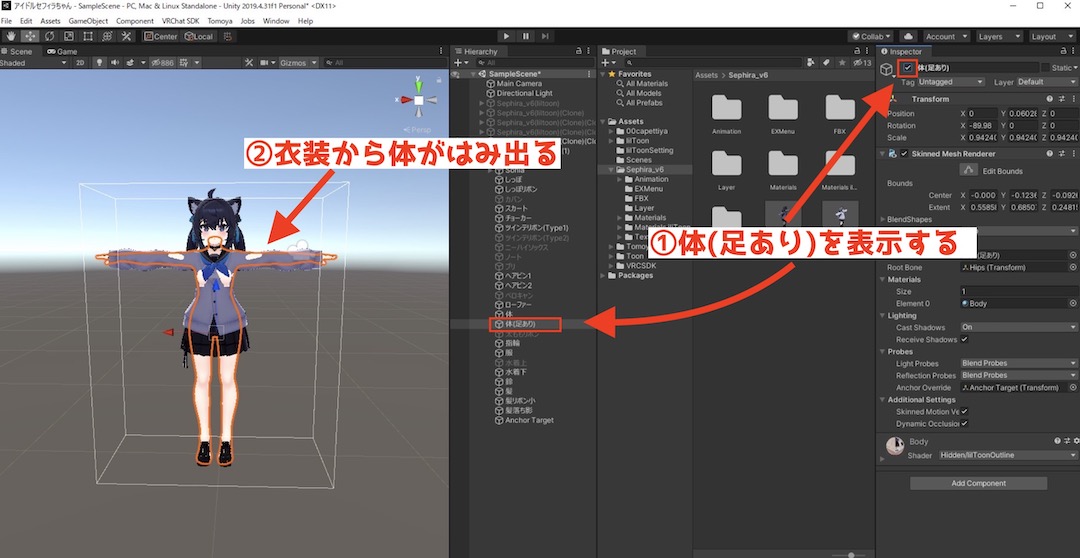Open the cloud services icon
Image resolution: width=1080 pixels, height=558 pixels.
[x=908, y=37]
